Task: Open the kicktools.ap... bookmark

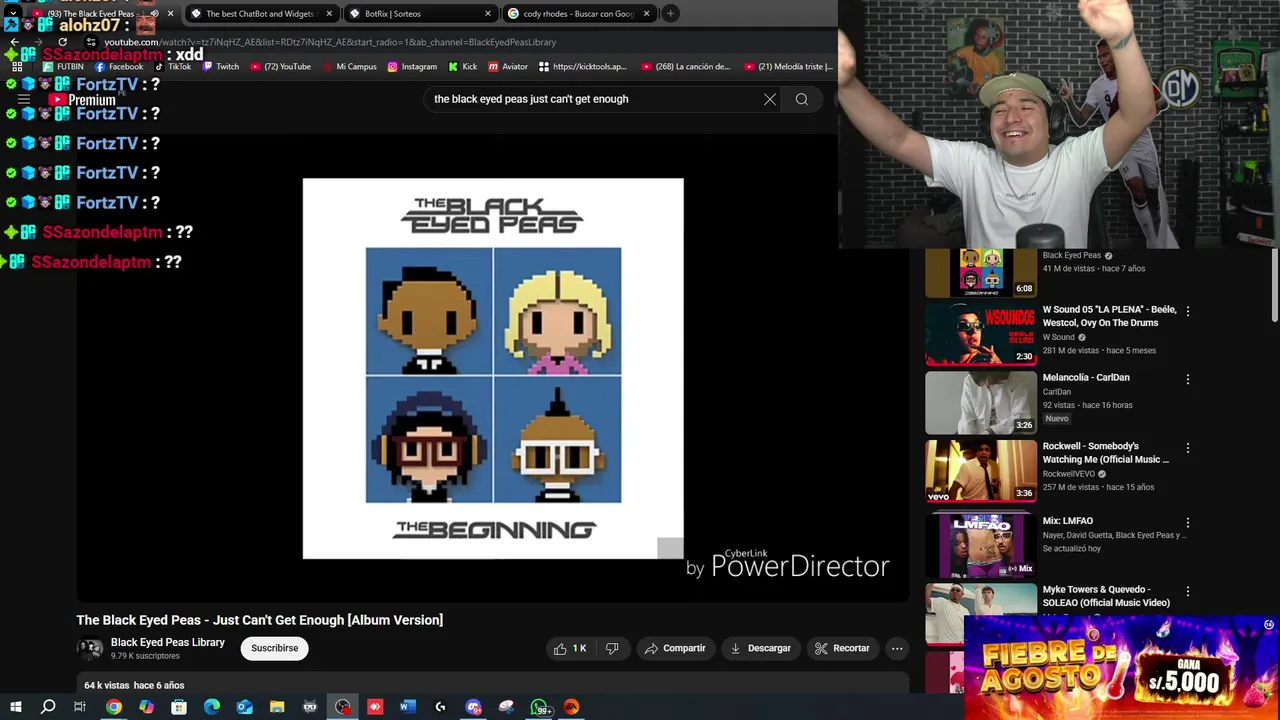Action: pyautogui.click(x=583, y=67)
